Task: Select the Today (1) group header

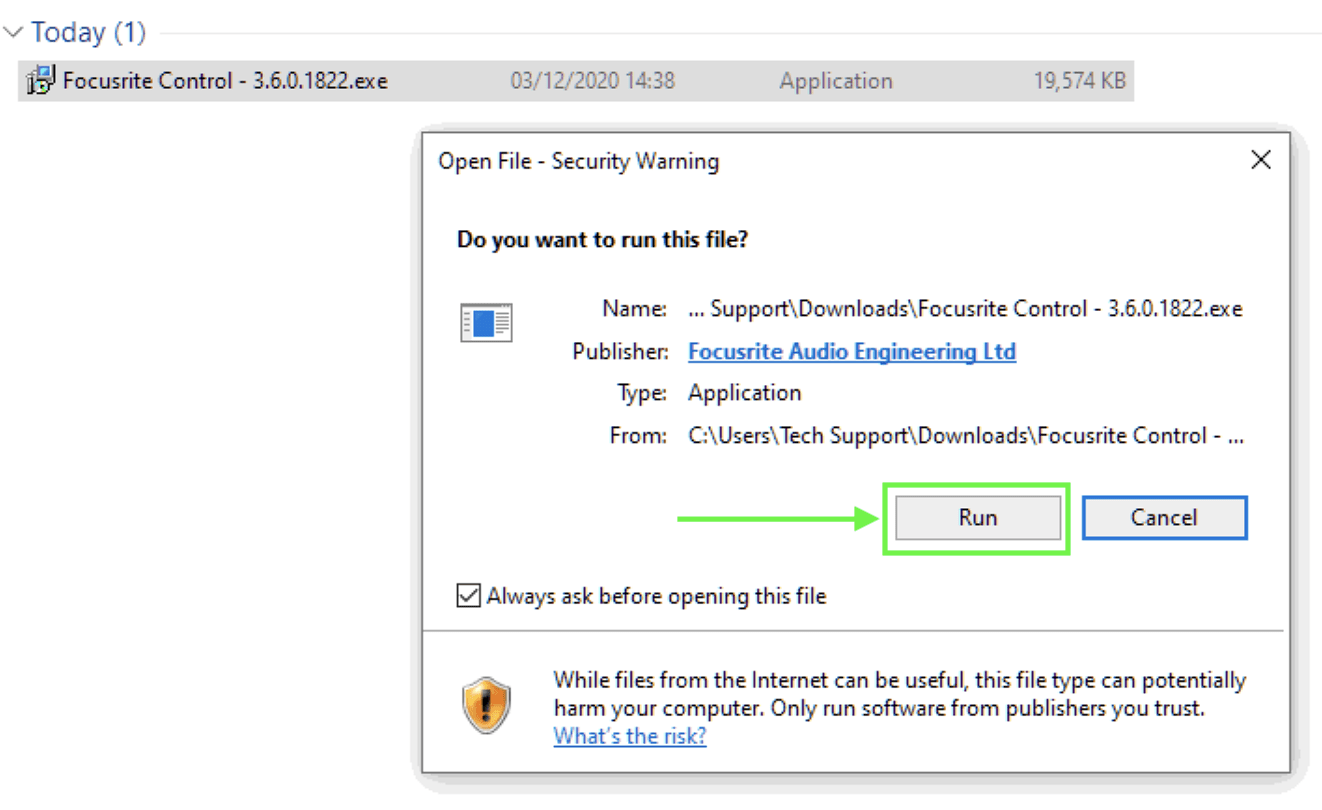Action: click(88, 32)
